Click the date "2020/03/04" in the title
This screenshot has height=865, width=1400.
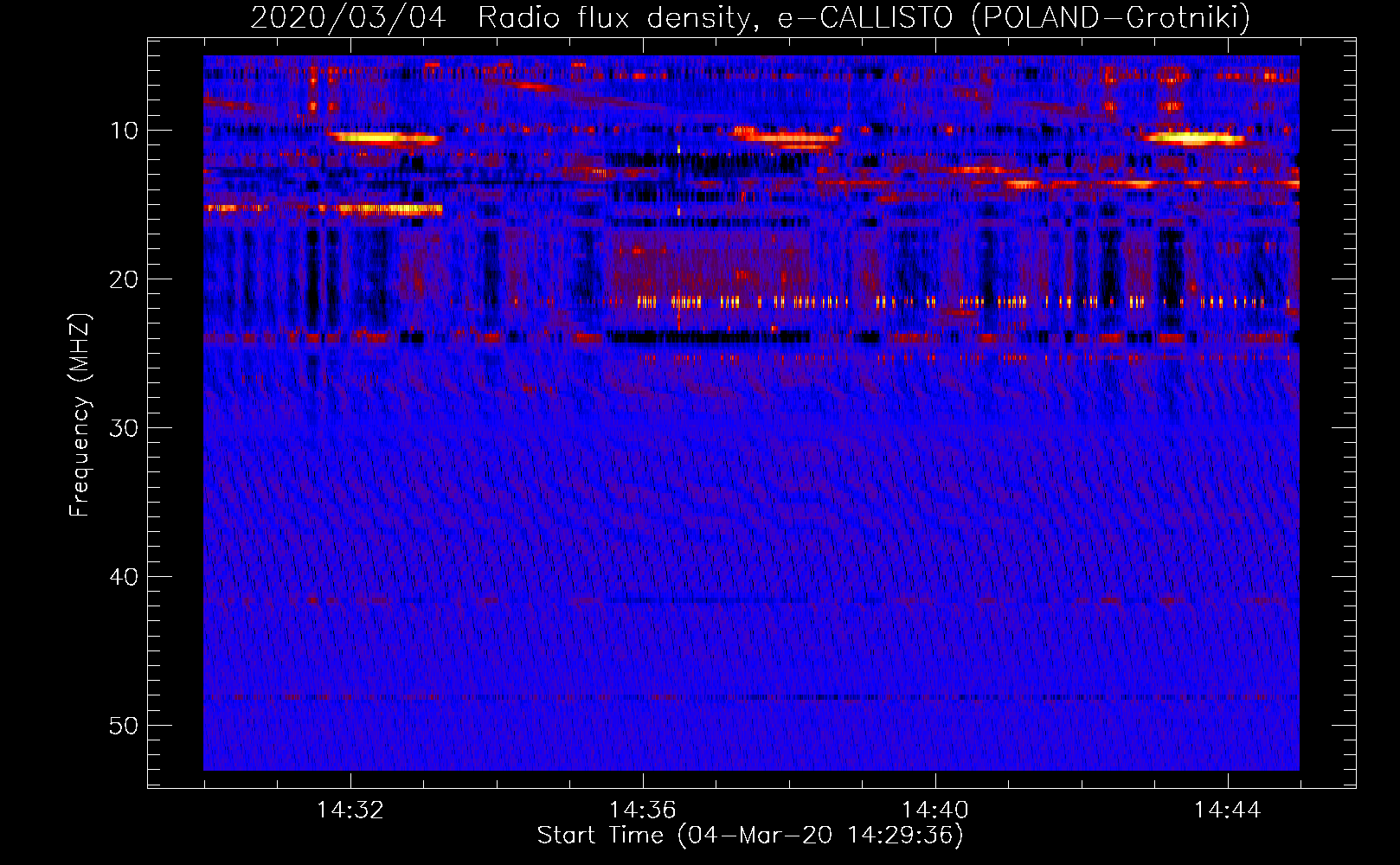(x=347, y=17)
